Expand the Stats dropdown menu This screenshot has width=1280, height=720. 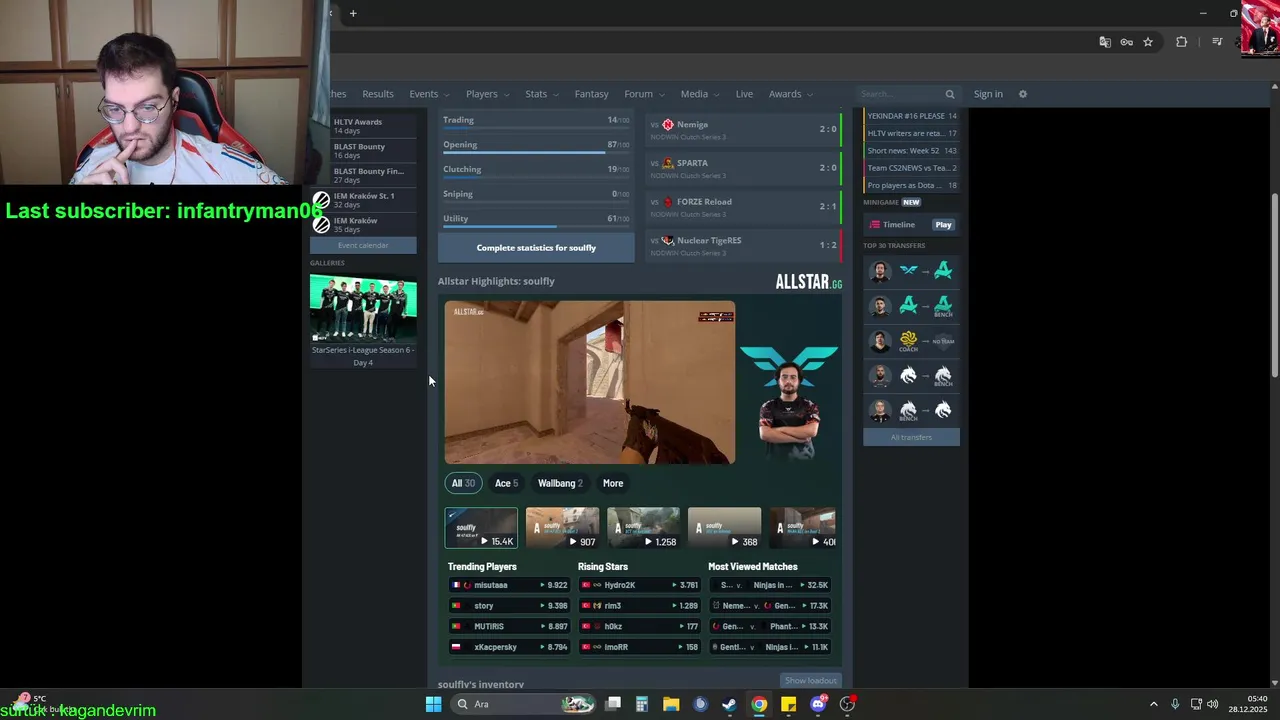(542, 94)
